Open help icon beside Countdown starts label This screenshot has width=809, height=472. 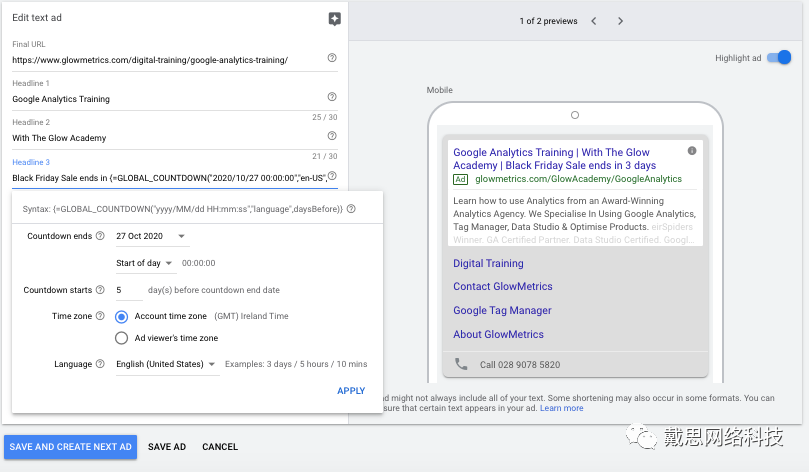point(100,290)
